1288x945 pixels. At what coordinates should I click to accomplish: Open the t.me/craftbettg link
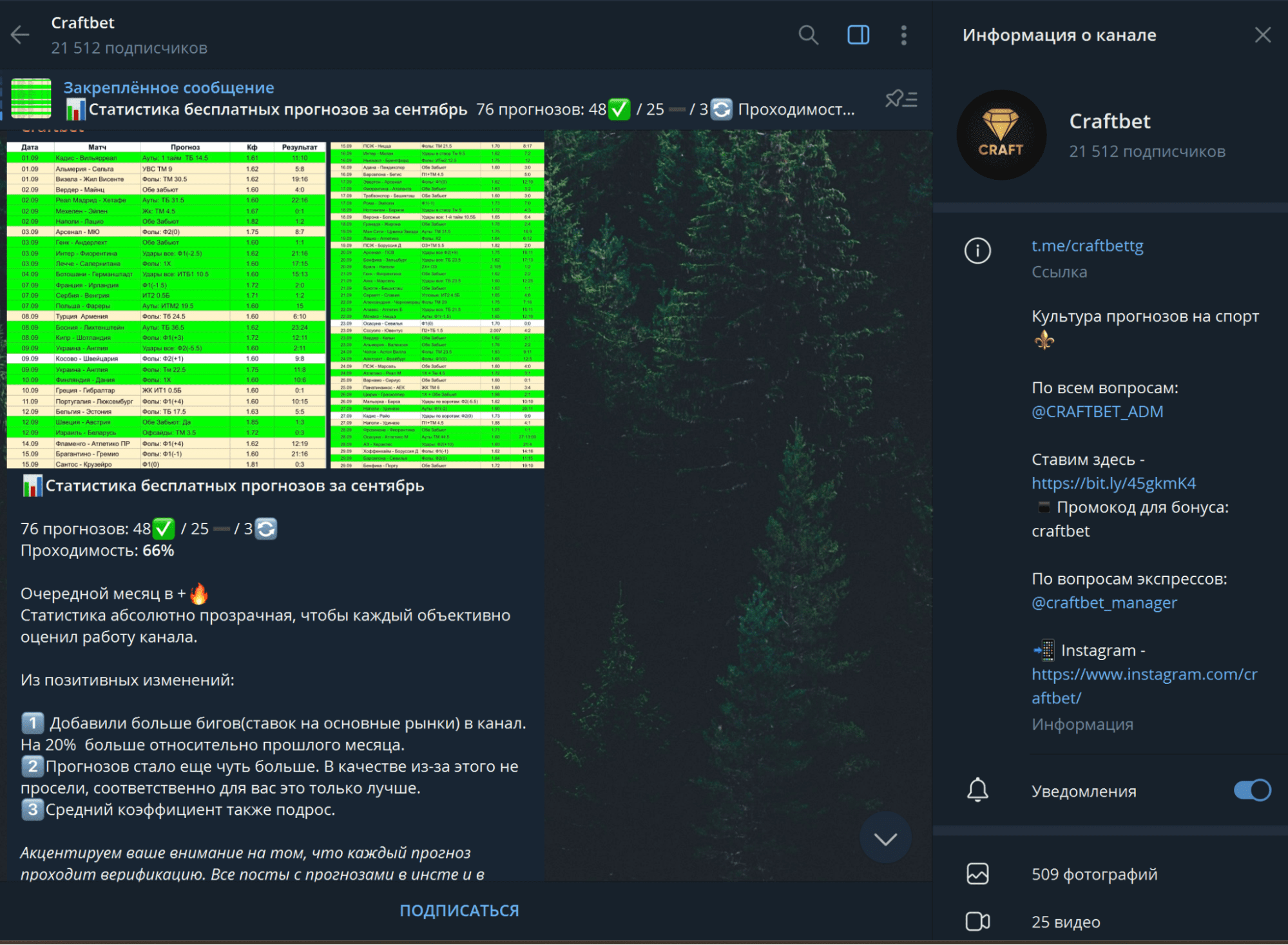pos(1087,246)
